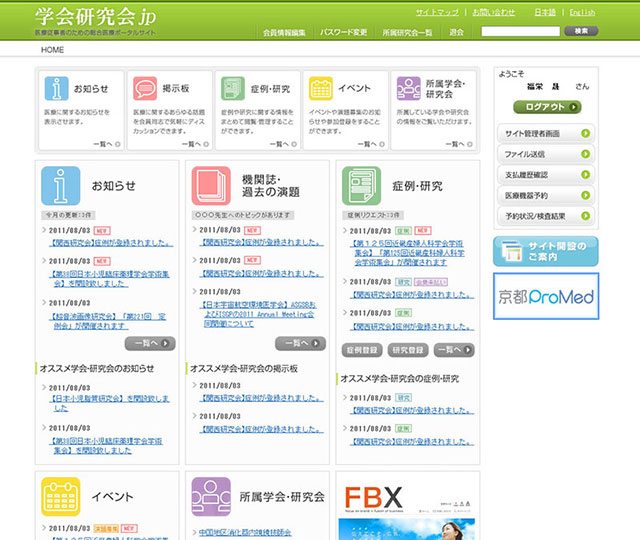
Task: Click the yellow イベント calendar icon in top row
Action: (x=321, y=88)
